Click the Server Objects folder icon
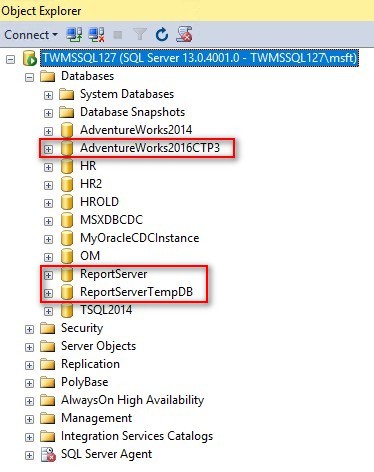This screenshot has height=472, width=374. 47,346
